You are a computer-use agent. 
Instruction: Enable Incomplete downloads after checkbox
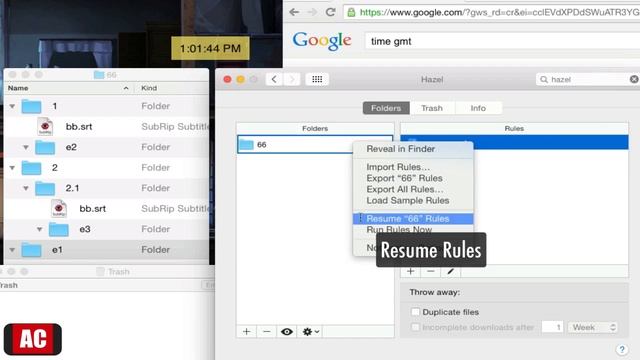(x=415, y=327)
